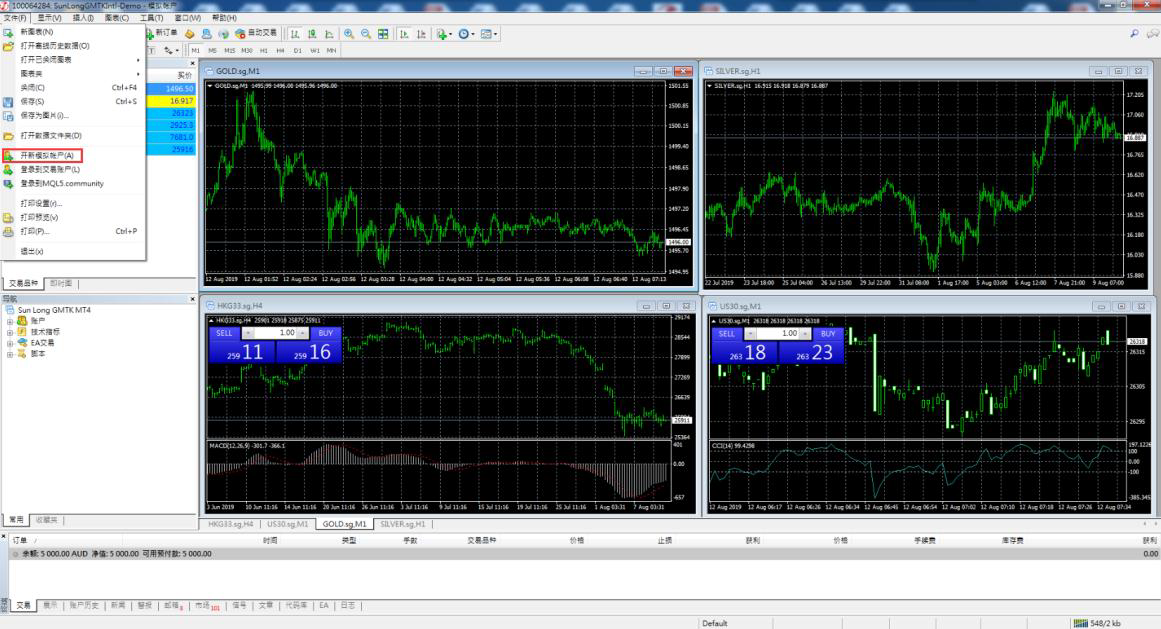The width and height of the screenshot is (1161, 629).
Task: Expand the 账户 node in navigator tree
Action: pyautogui.click(x=10, y=321)
